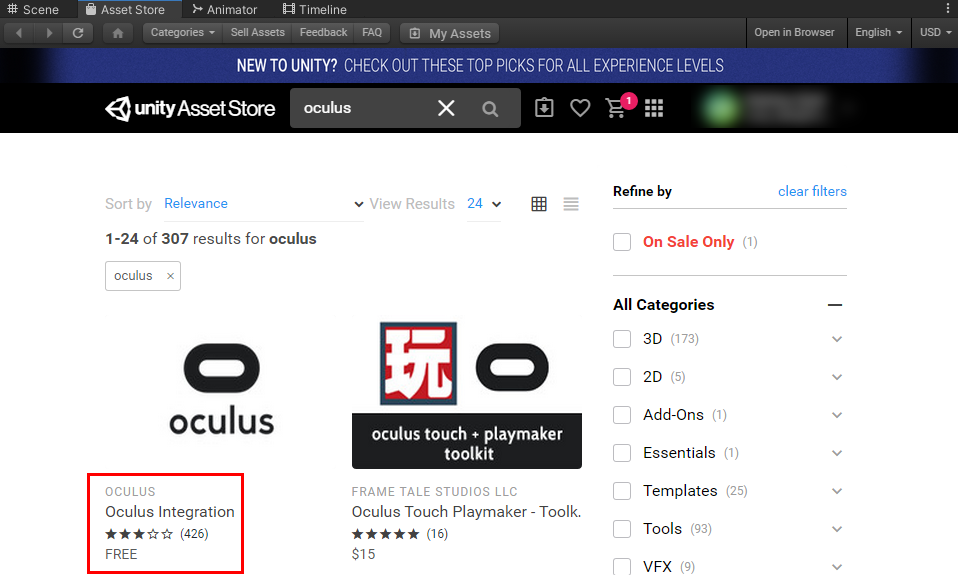Click the clear filters link
The height and width of the screenshot is (575, 958).
pos(812,191)
